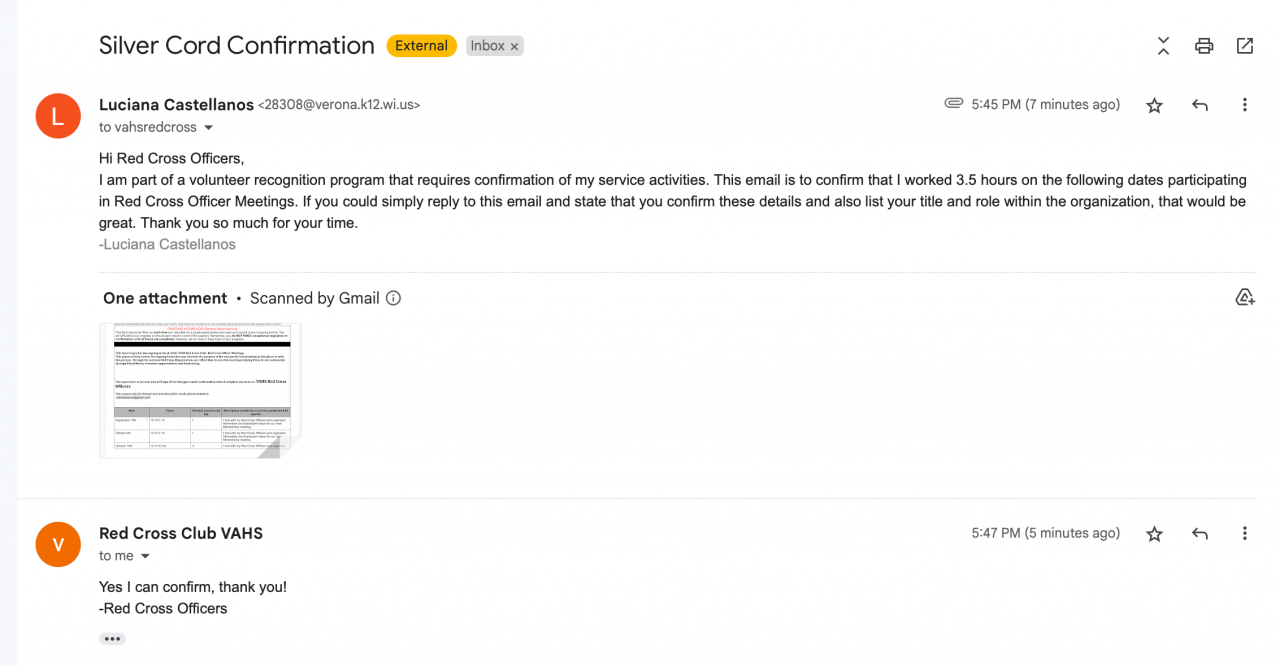This screenshot has height=666, width=1280.
Task: Add attachment to Google Drive
Action: pos(1245,297)
